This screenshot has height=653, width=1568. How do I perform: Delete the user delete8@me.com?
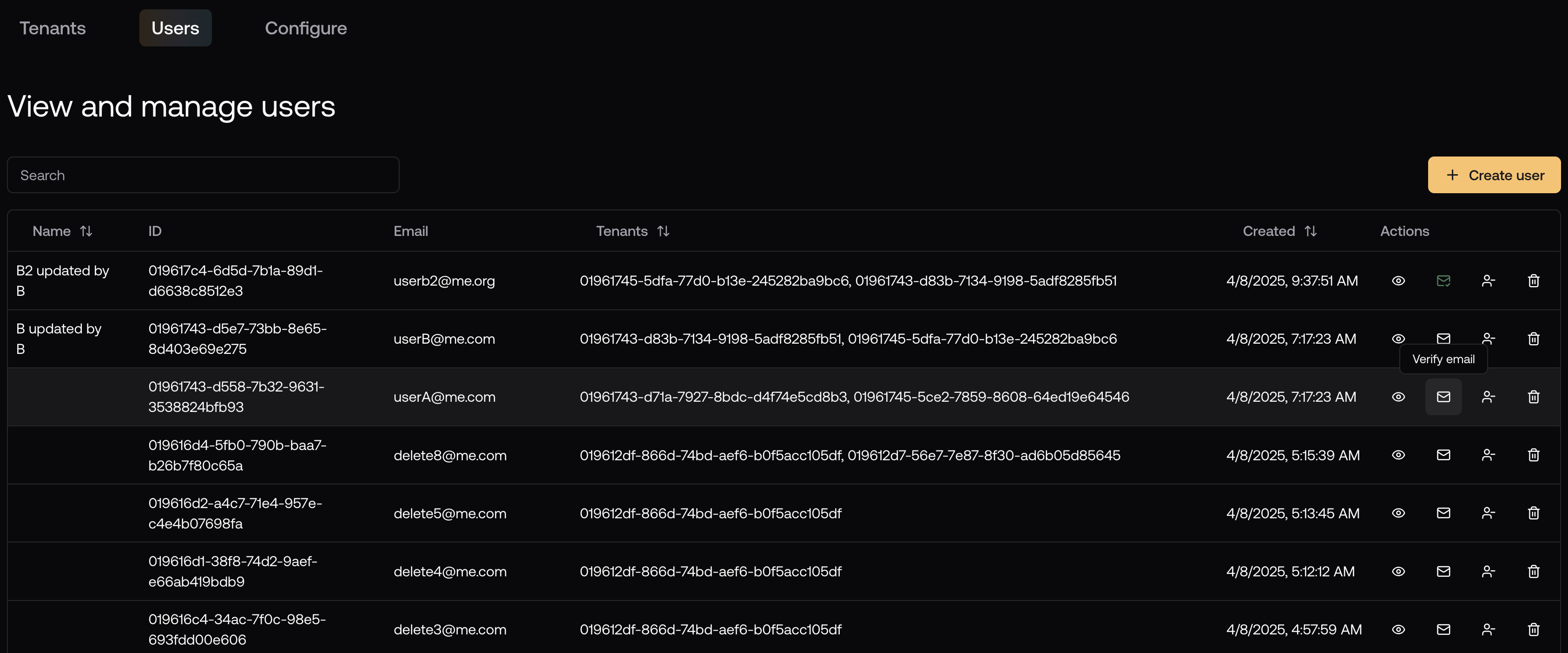tap(1533, 455)
